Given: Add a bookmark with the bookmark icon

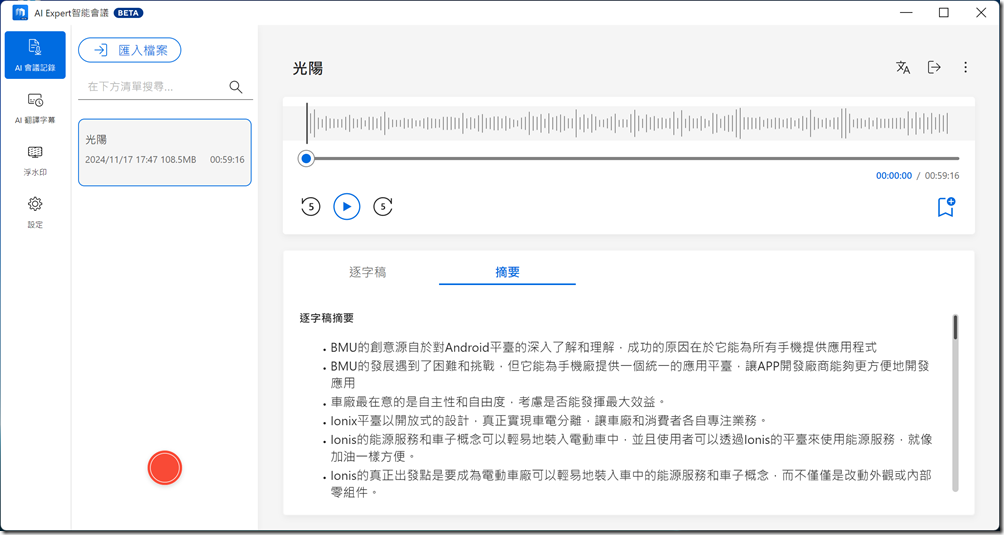Looking at the screenshot, I should pos(945,207).
